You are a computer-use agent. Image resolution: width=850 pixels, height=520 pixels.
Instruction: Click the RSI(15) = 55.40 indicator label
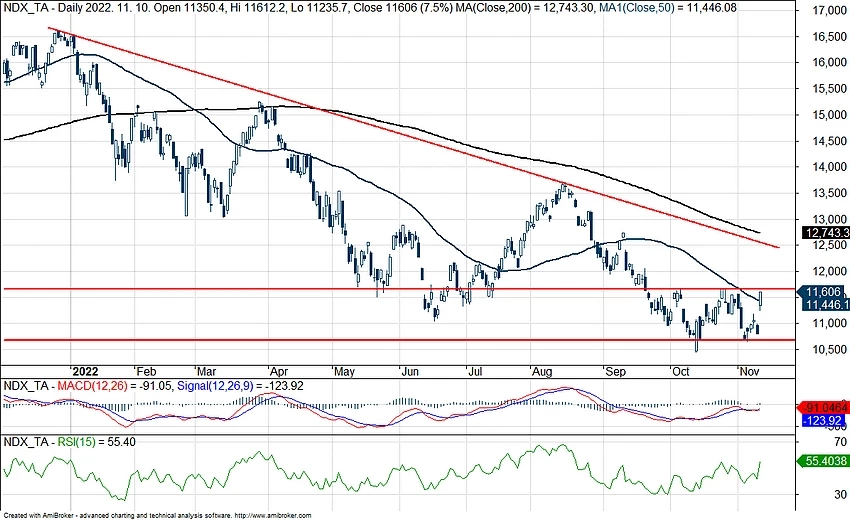96,442
